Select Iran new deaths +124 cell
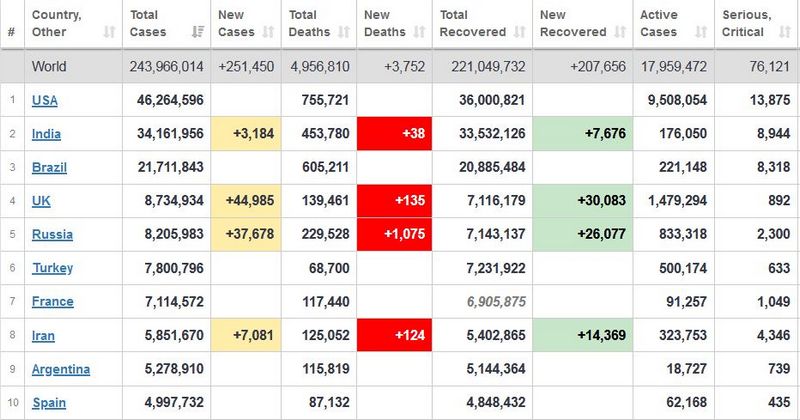Image resolution: width=800 pixels, height=420 pixels. click(394, 335)
